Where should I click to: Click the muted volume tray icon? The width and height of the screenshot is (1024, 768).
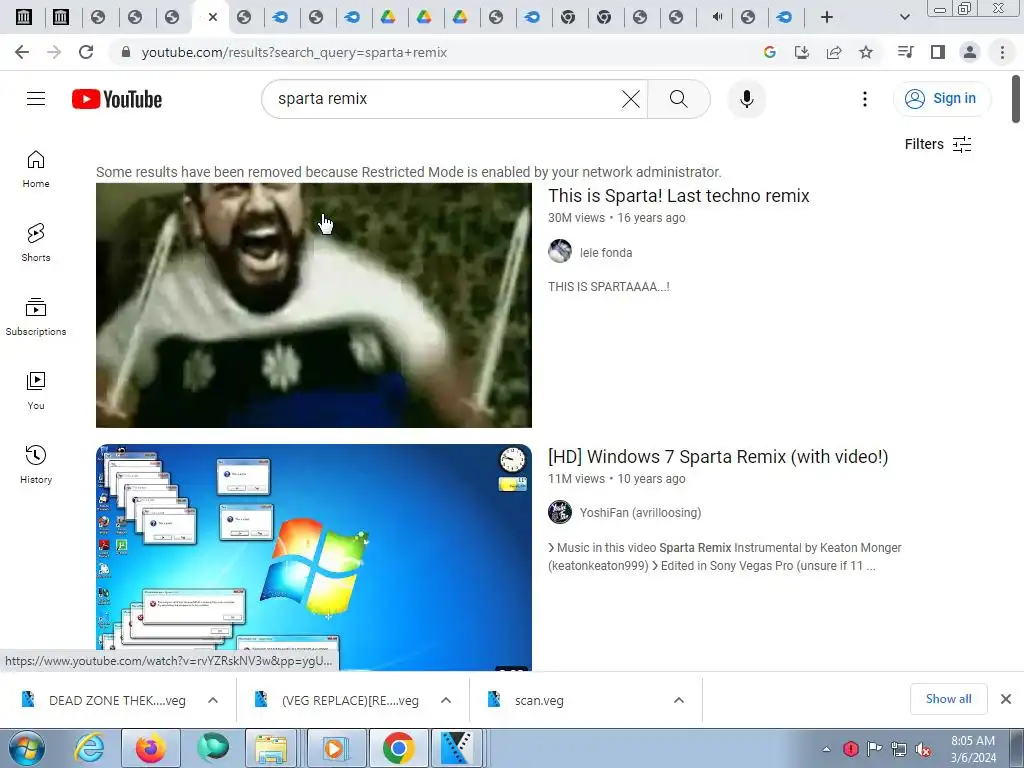[922, 749]
